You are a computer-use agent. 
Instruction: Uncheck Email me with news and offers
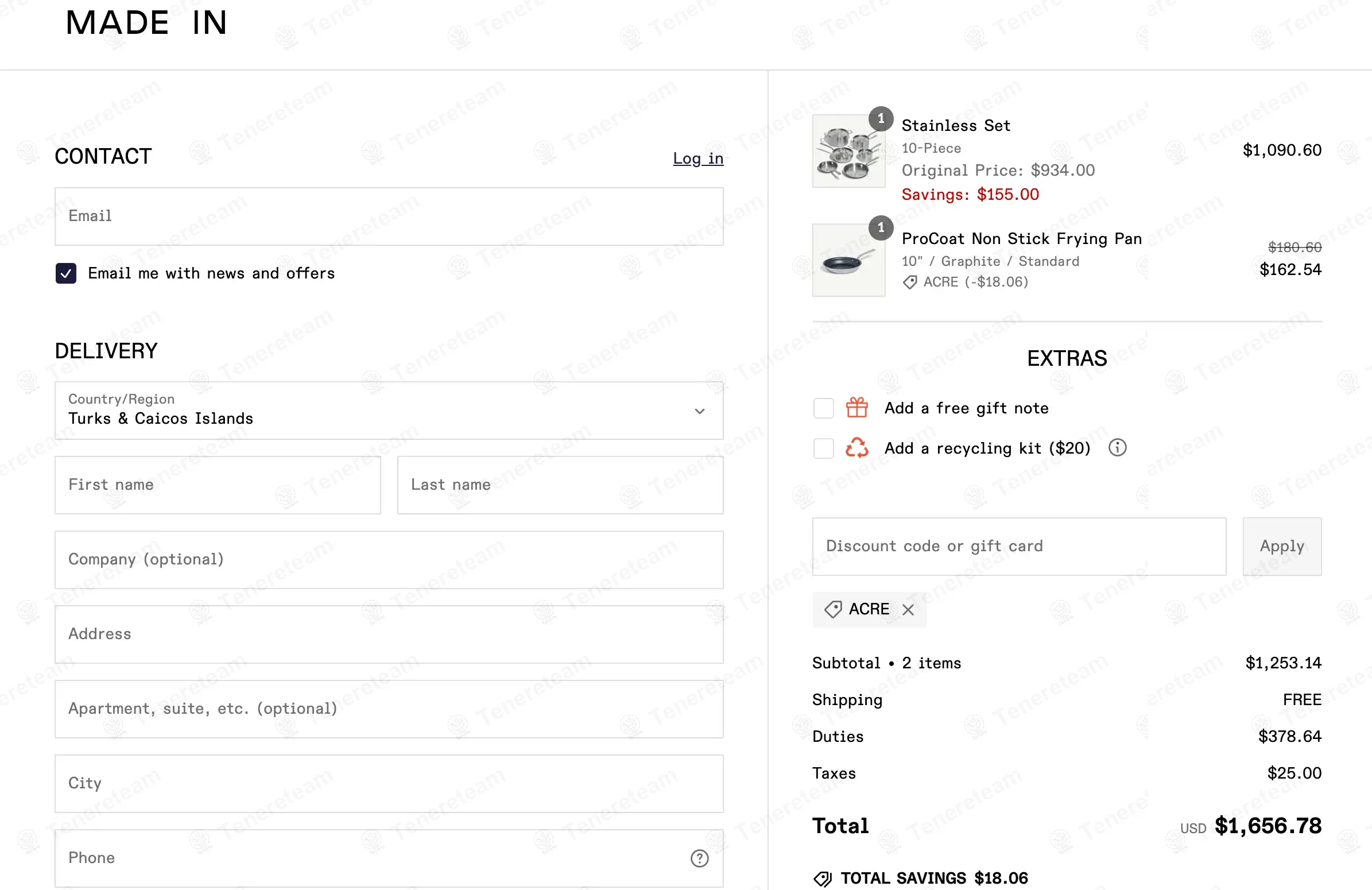66,273
